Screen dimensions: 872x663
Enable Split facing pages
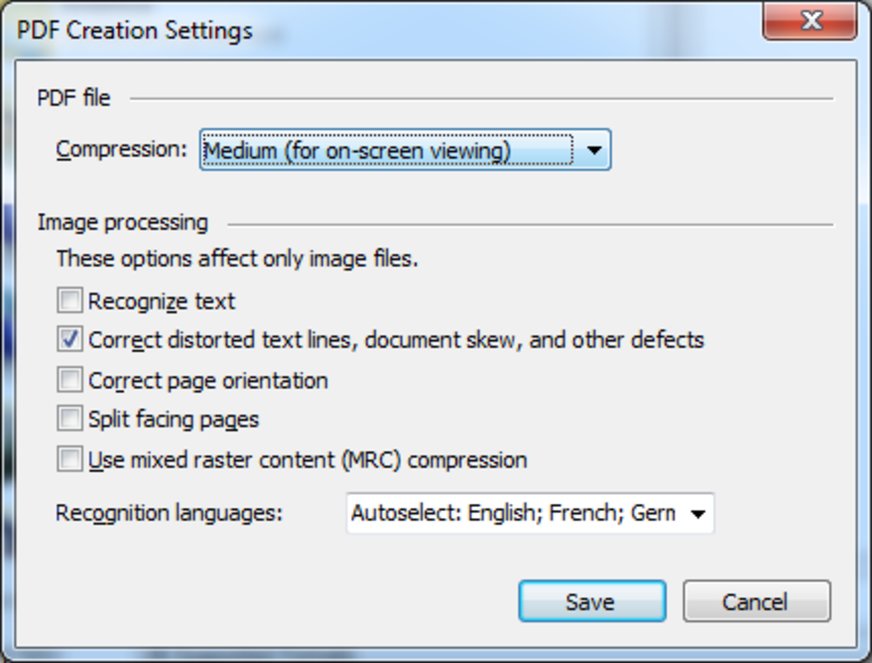[x=70, y=419]
